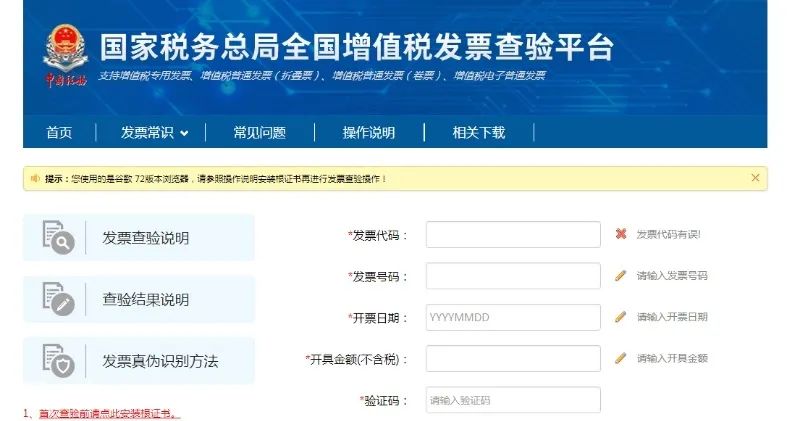Click pencil icon beside 请输入开具金额
Screen dimensions: 791x421
620,358
